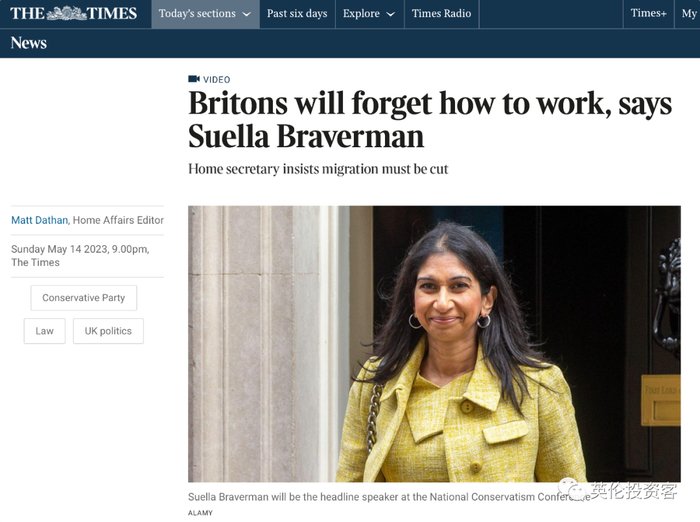Click the video camera icon above headline

tap(194, 79)
